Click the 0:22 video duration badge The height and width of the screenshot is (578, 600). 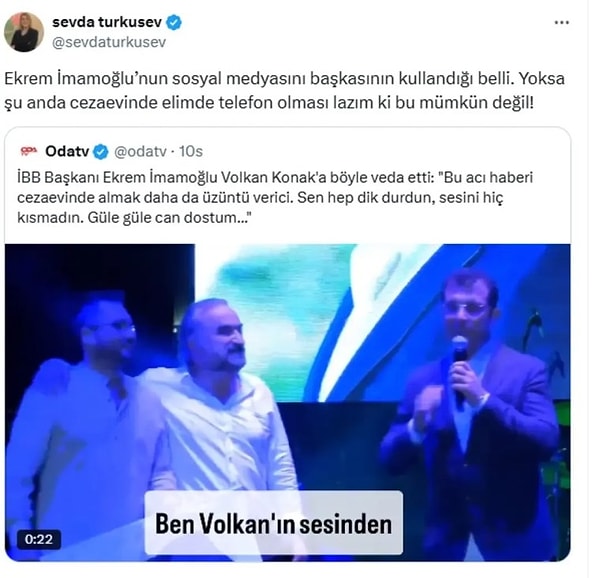click(39, 539)
